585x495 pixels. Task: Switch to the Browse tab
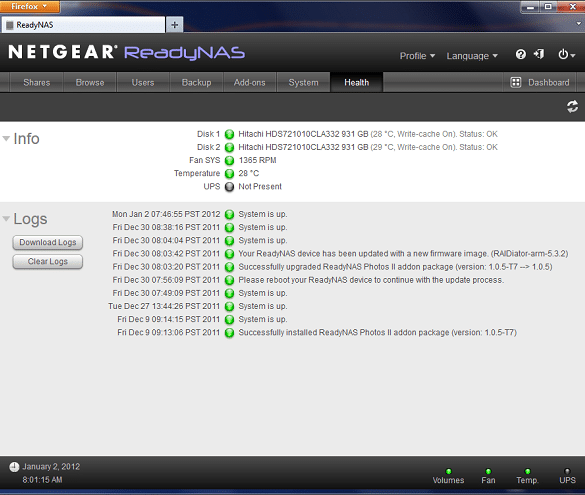pyautogui.click(x=90, y=82)
